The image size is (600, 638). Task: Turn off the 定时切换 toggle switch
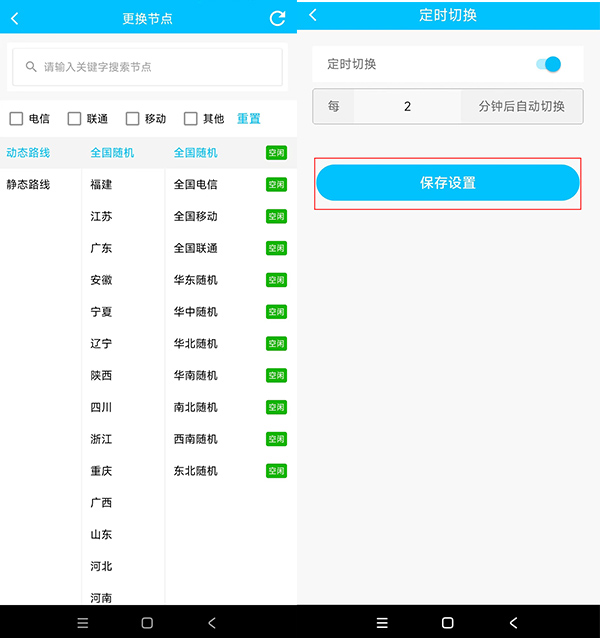(x=548, y=65)
